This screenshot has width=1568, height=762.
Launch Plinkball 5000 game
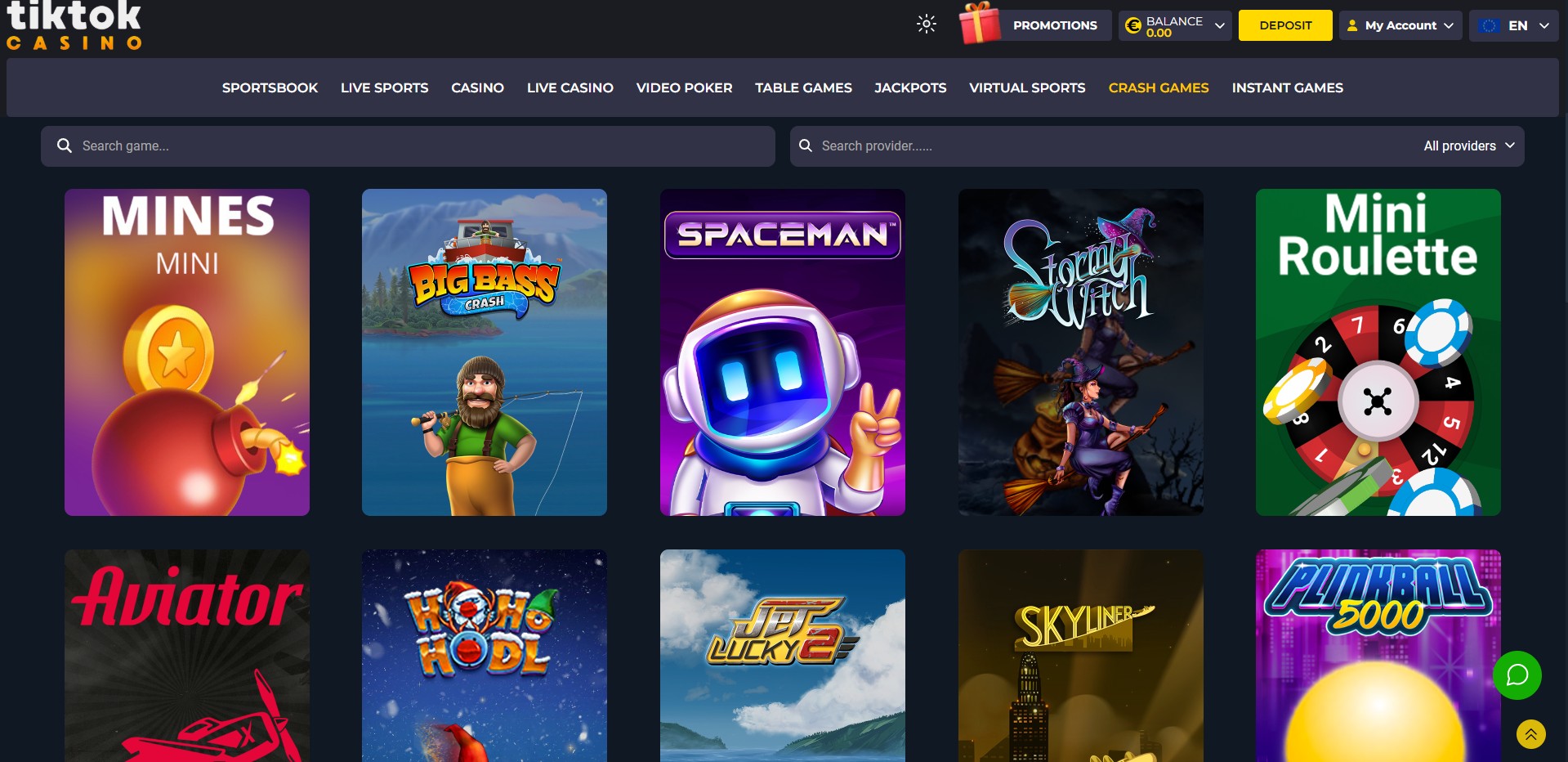(1378, 656)
